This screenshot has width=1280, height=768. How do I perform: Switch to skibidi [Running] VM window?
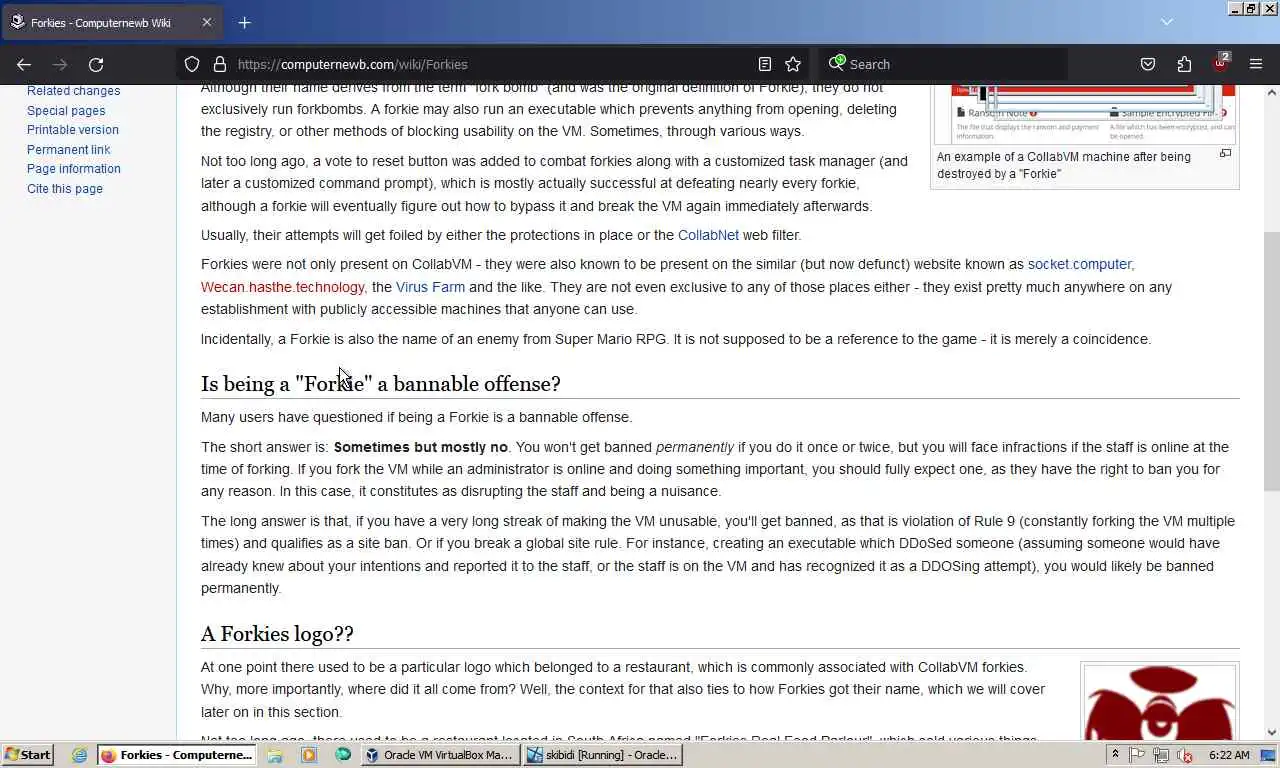pyautogui.click(x=603, y=755)
